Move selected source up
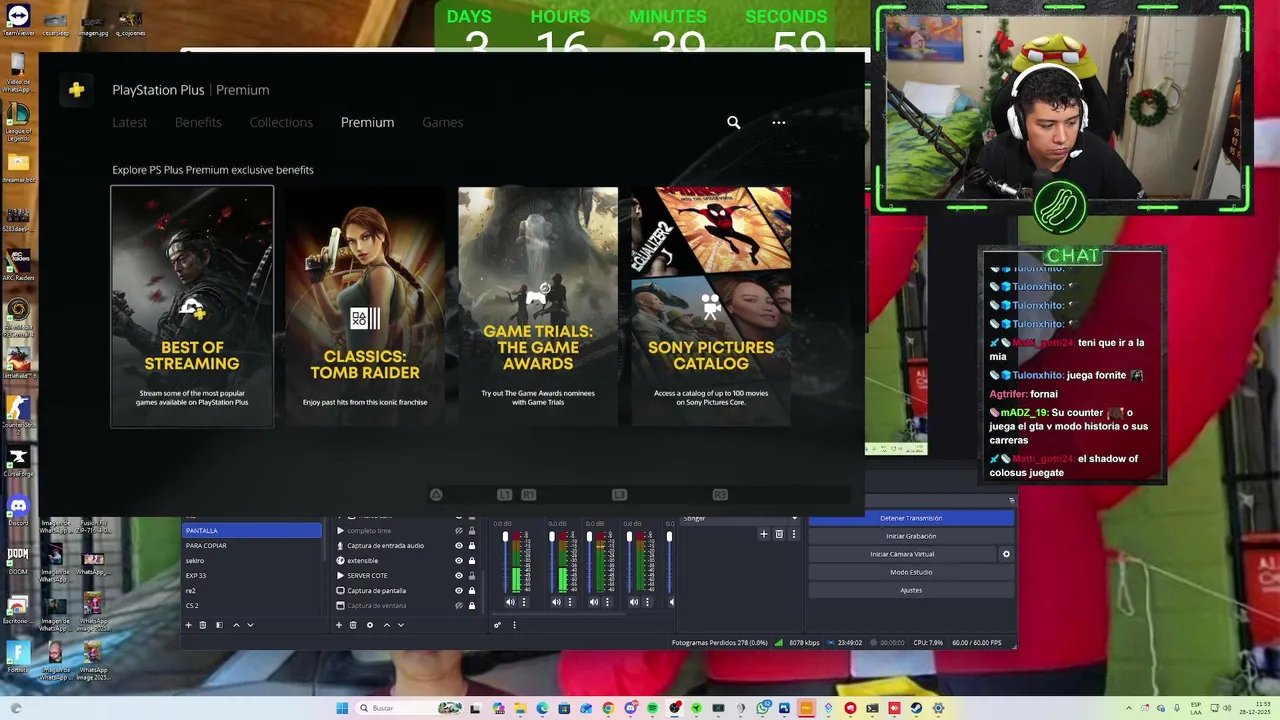Image resolution: width=1280 pixels, height=720 pixels. [387, 625]
